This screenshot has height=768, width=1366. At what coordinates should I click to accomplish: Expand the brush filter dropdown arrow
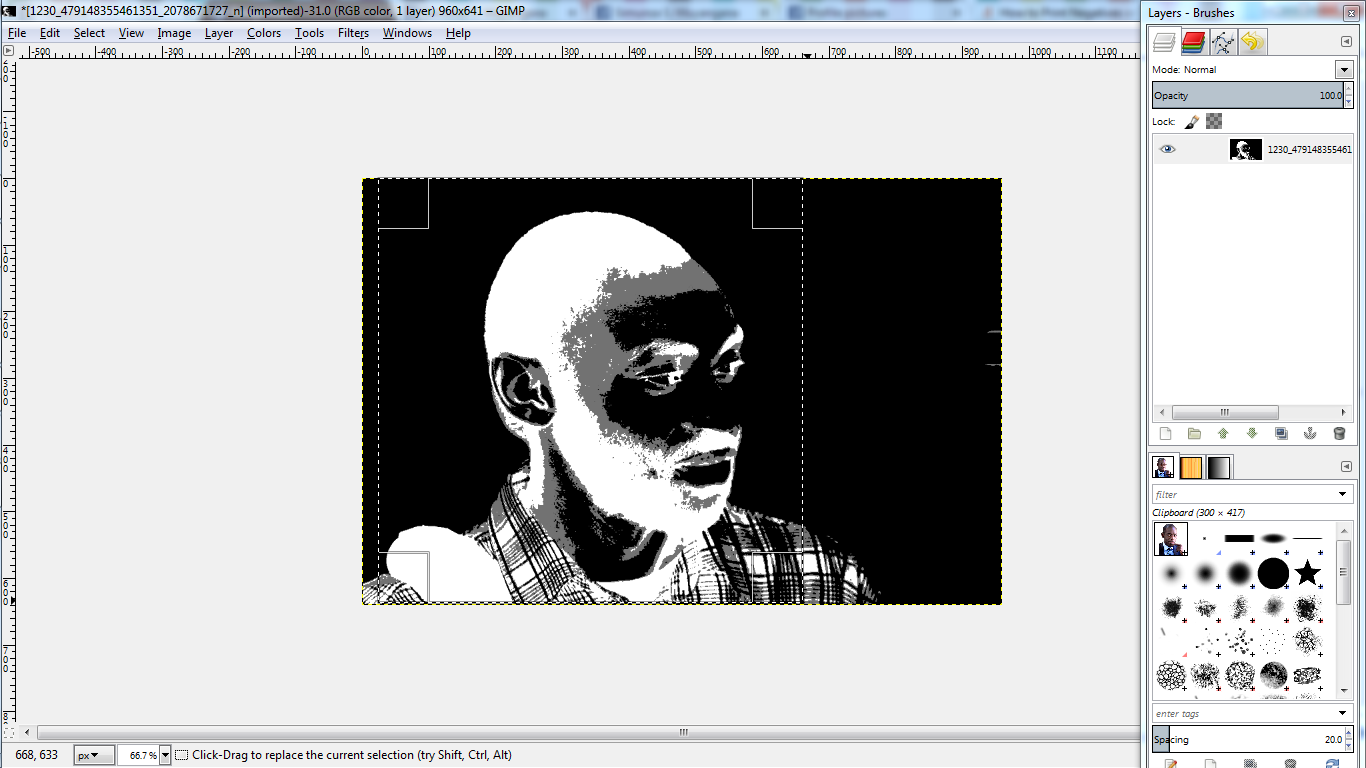point(1343,494)
